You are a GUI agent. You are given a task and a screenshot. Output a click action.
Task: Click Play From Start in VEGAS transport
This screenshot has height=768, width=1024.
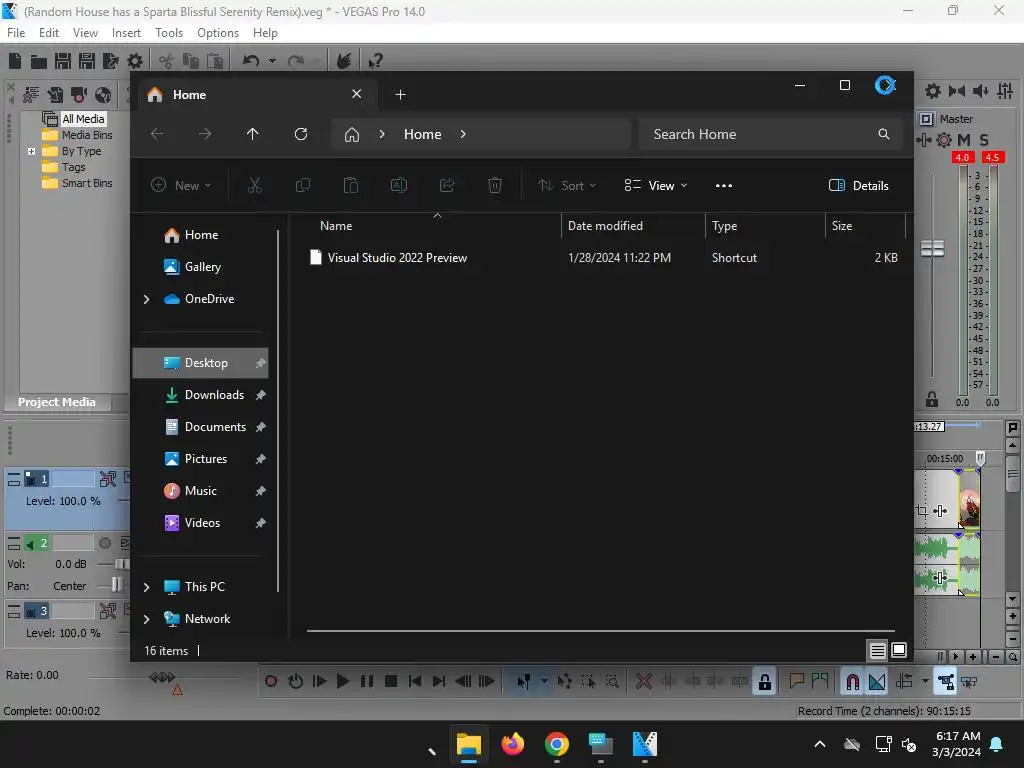coord(319,682)
